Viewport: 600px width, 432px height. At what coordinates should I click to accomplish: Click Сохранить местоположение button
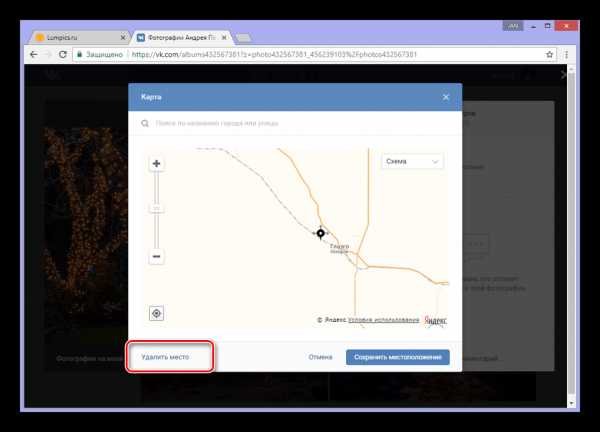coord(398,357)
